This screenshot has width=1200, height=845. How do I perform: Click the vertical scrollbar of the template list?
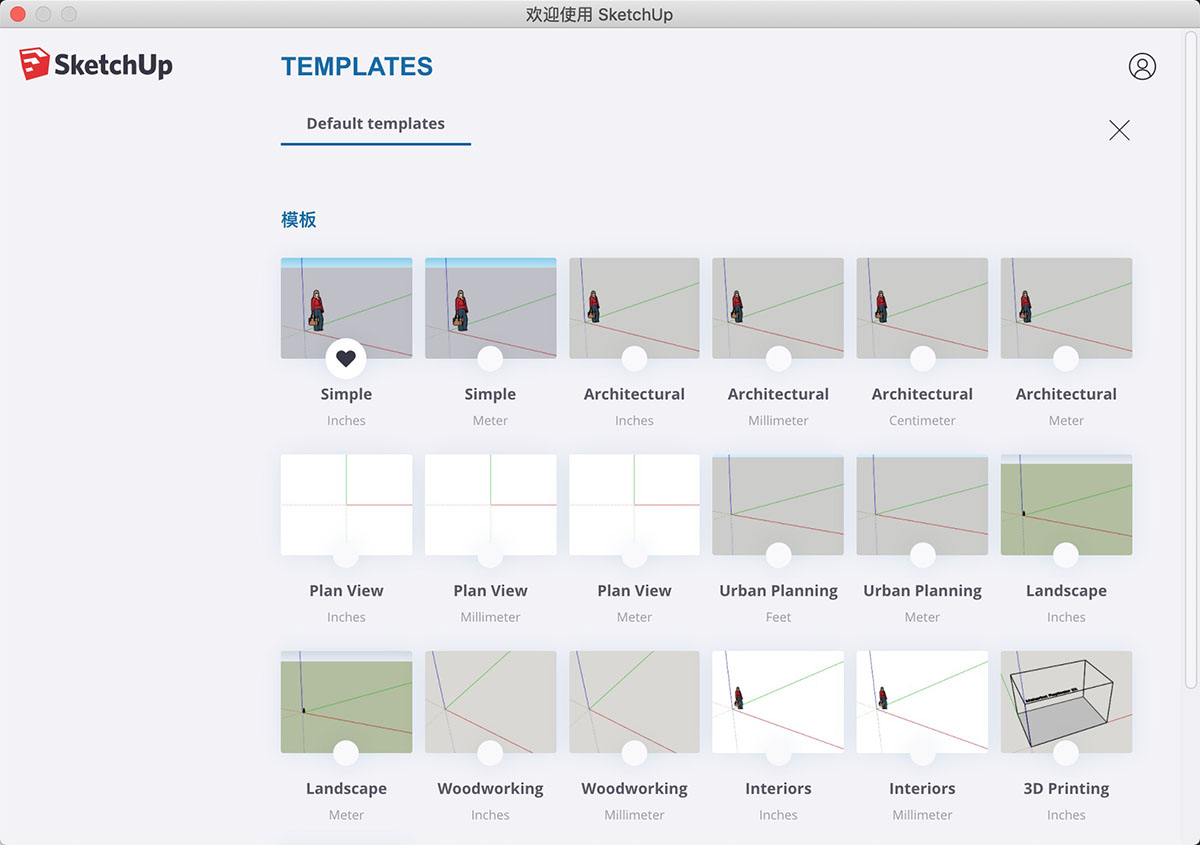tap(1190, 360)
